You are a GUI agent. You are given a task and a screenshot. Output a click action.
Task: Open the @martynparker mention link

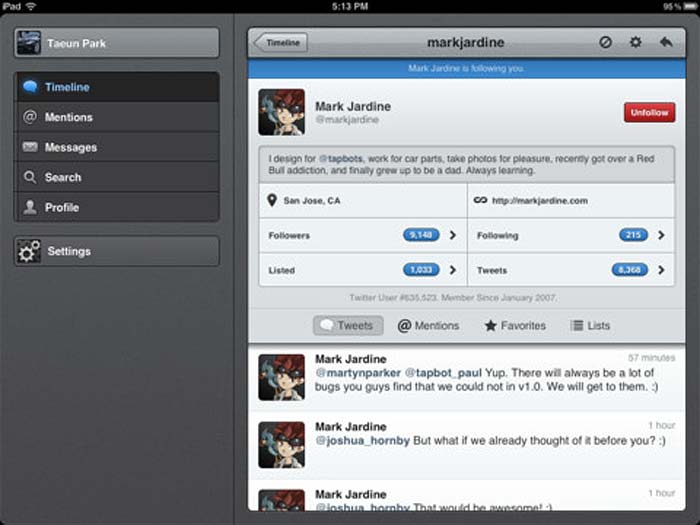pos(358,373)
